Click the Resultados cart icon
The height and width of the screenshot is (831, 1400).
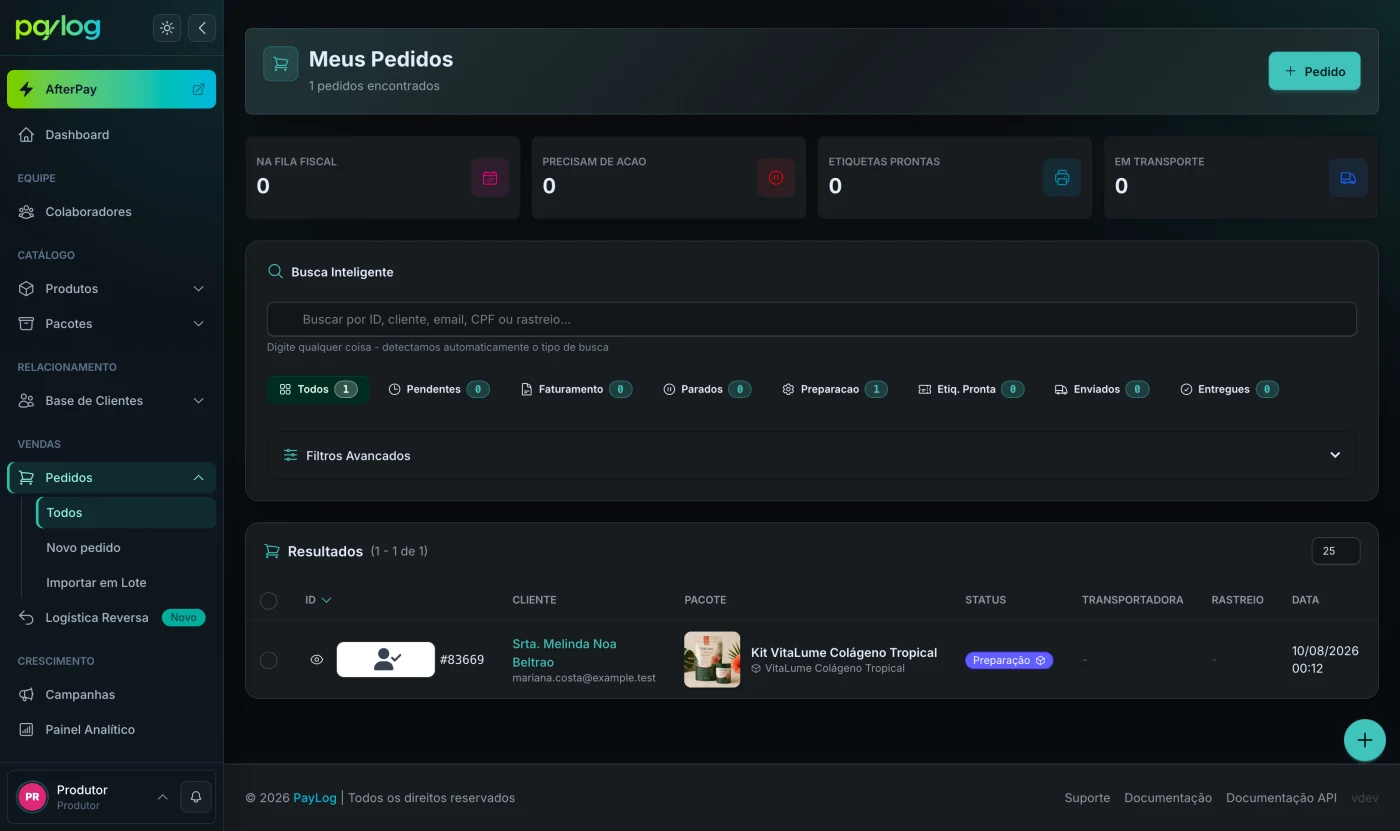point(271,551)
